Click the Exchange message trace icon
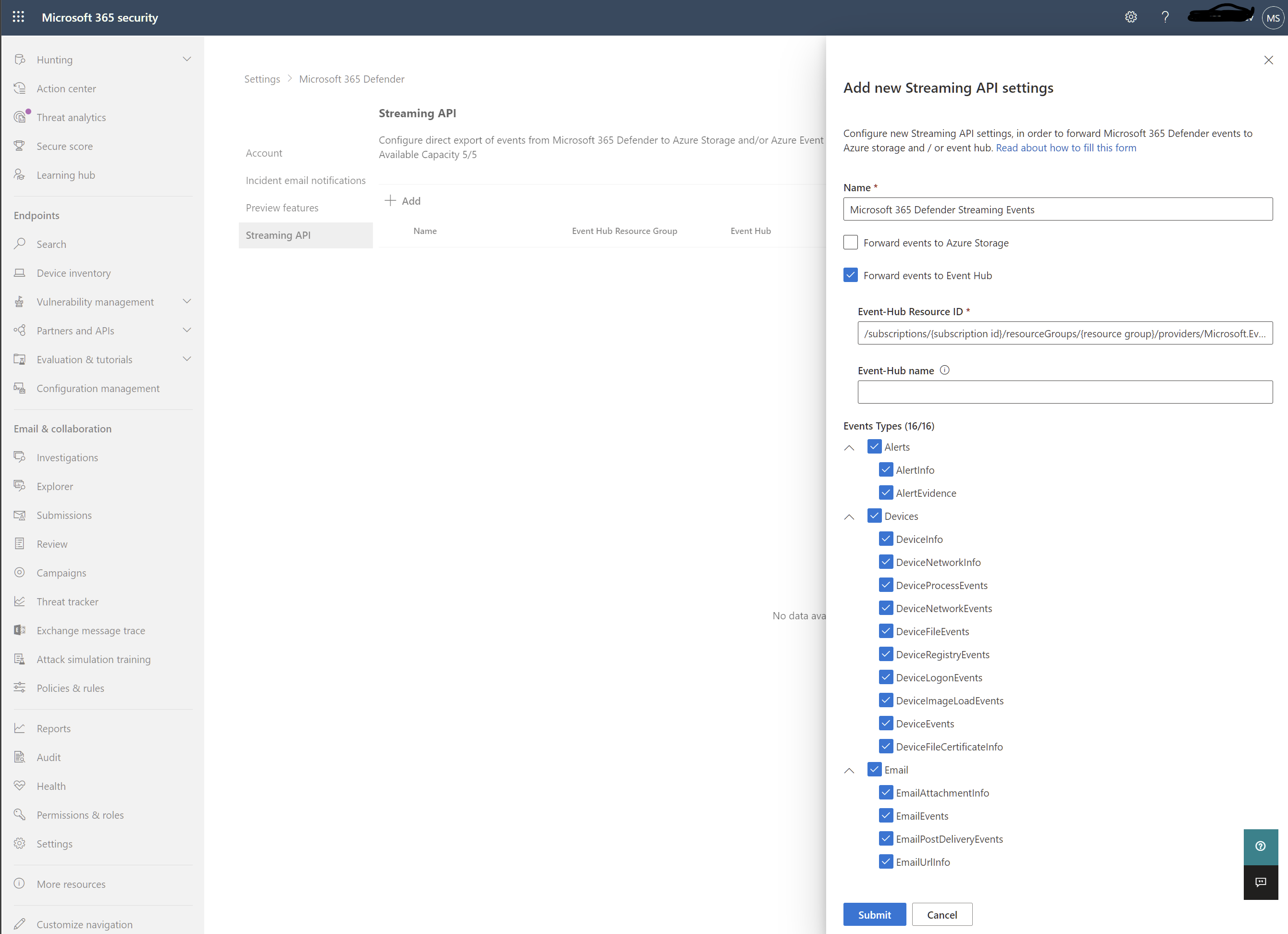 [x=20, y=630]
